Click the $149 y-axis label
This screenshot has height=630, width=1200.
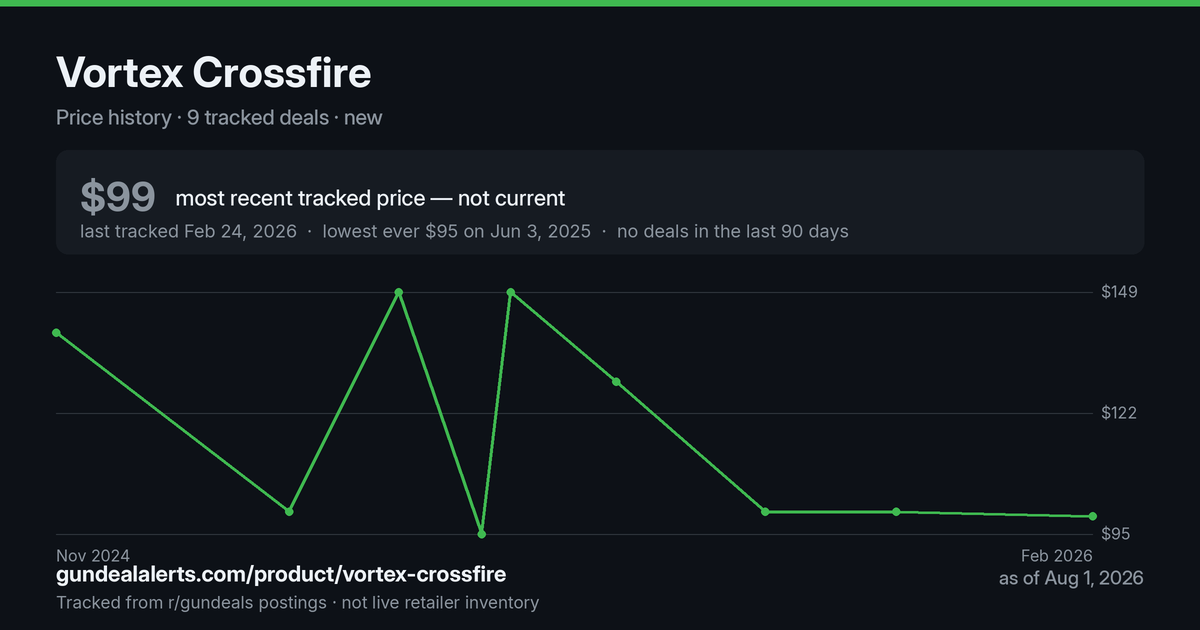pos(1120,292)
